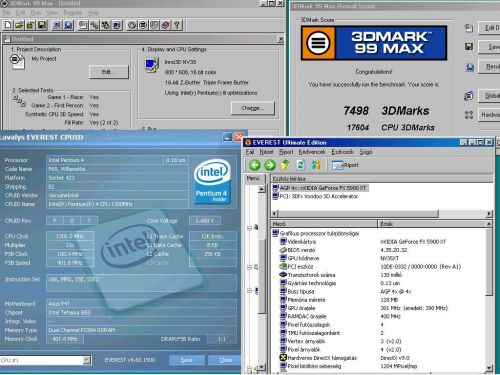Minimize the EVEREST CPUID window

pyautogui.click(x=227, y=137)
